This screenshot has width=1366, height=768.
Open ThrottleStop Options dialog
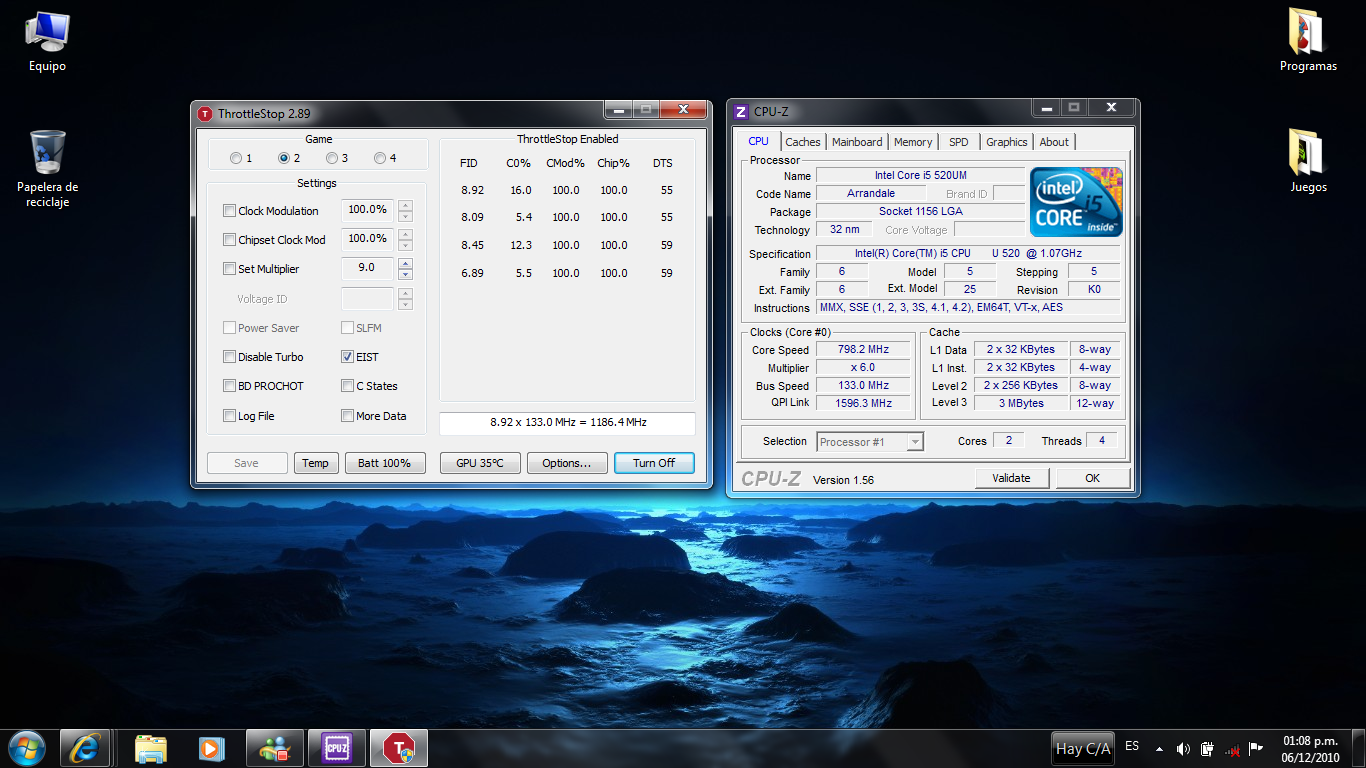point(567,463)
